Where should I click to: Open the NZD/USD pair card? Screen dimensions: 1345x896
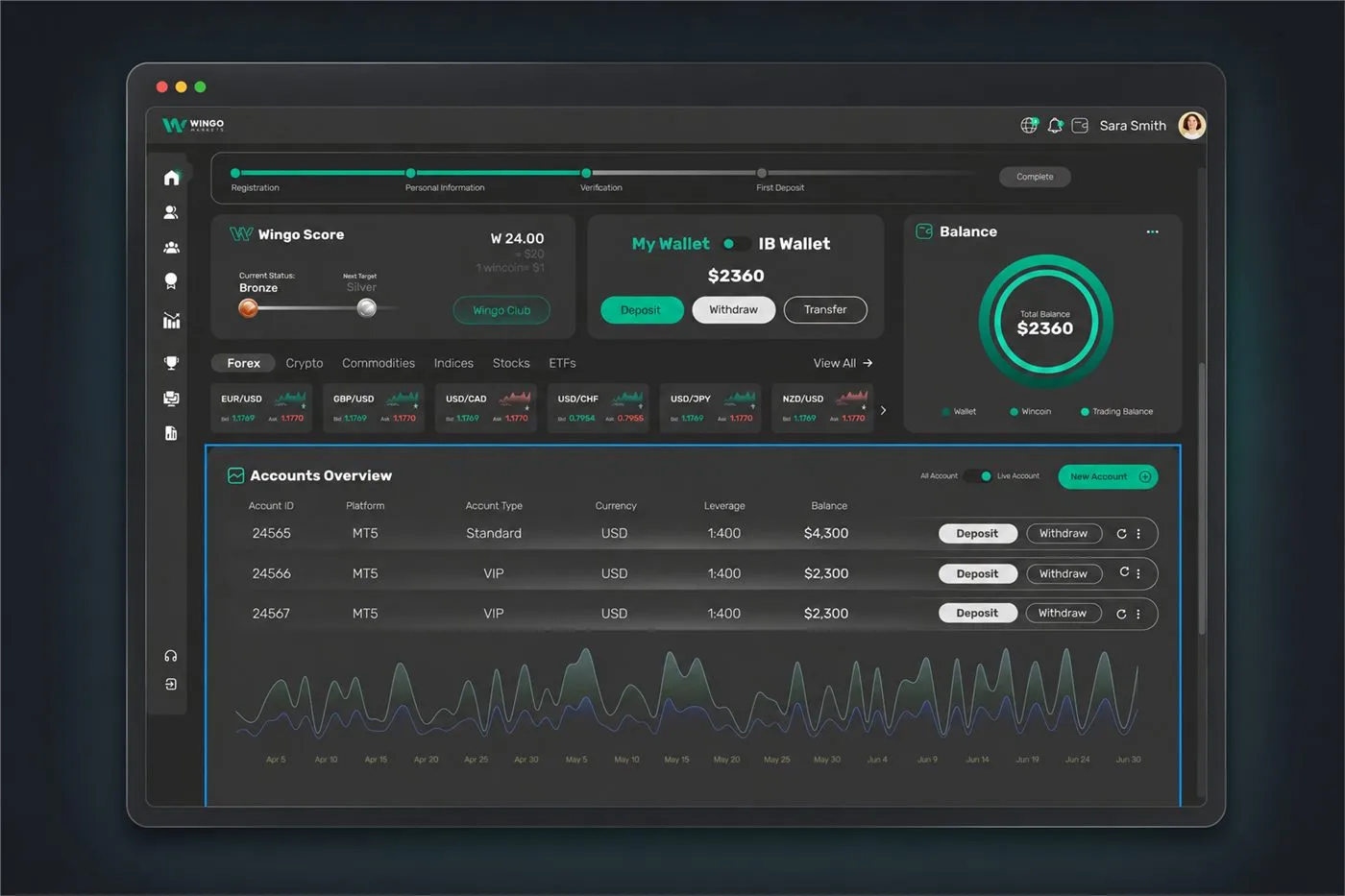(x=823, y=408)
